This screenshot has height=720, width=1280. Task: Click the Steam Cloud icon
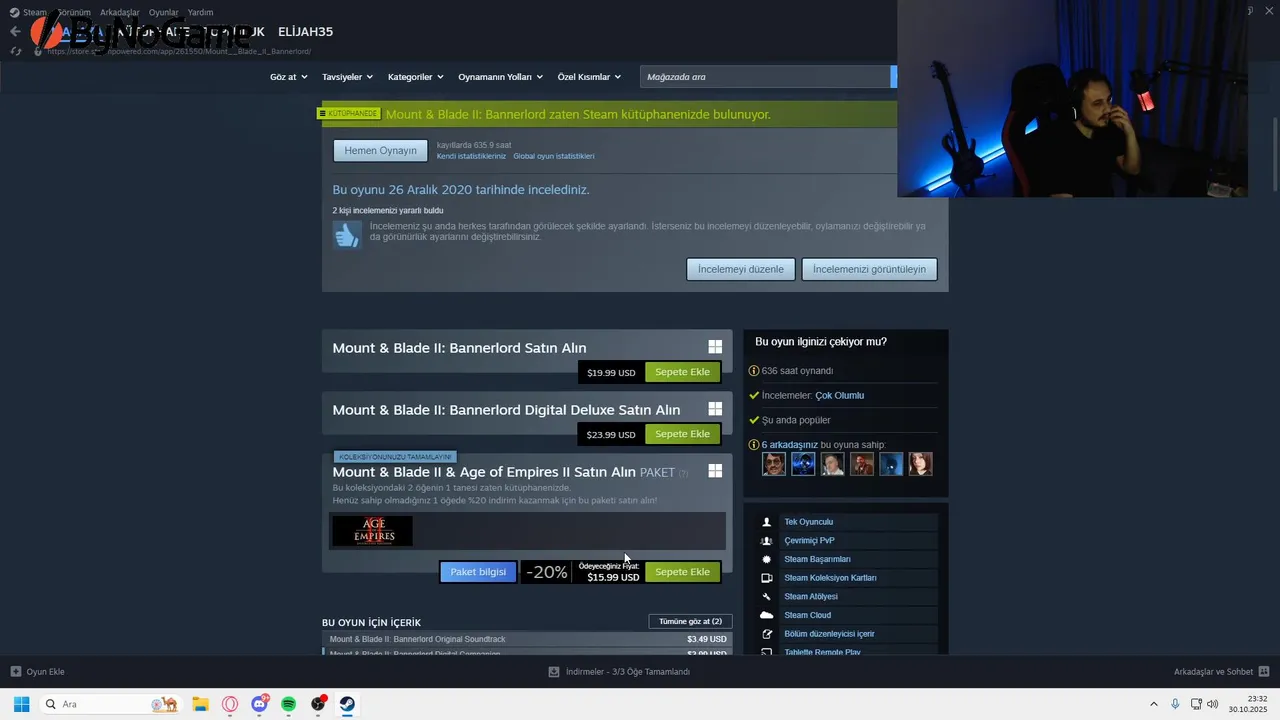click(767, 615)
